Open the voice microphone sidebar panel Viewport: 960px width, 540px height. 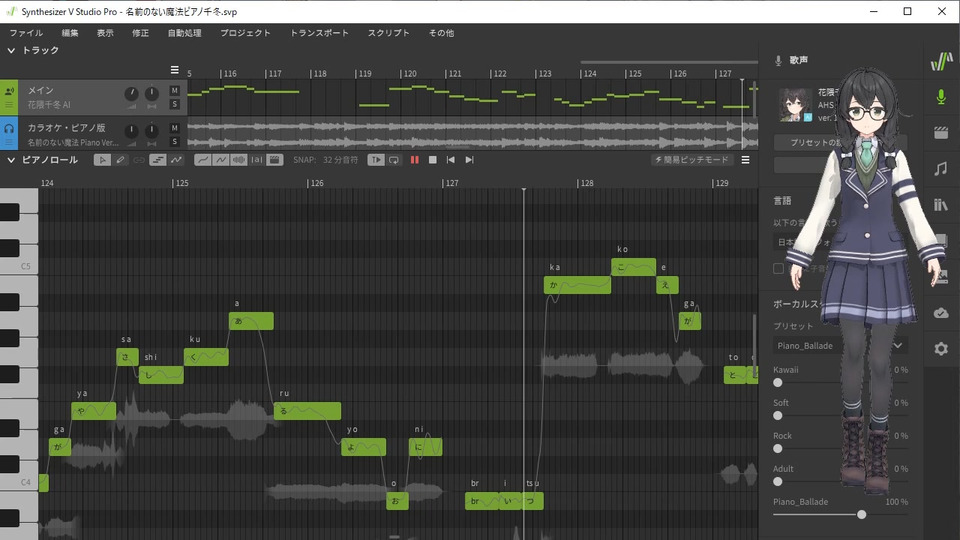pos(941,97)
